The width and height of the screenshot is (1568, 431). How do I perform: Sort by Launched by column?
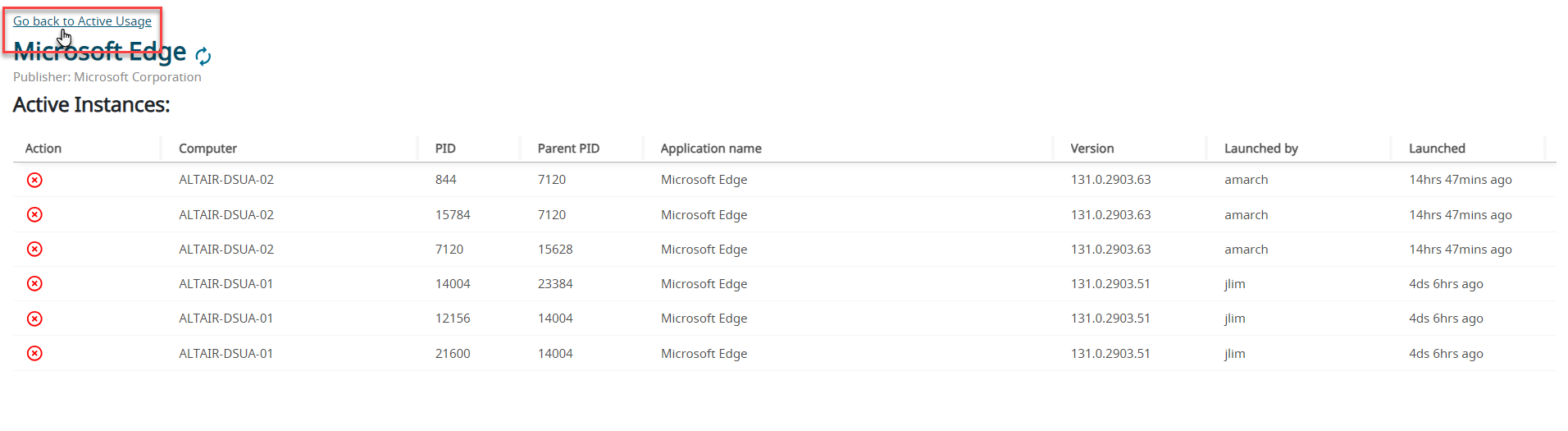point(1260,149)
